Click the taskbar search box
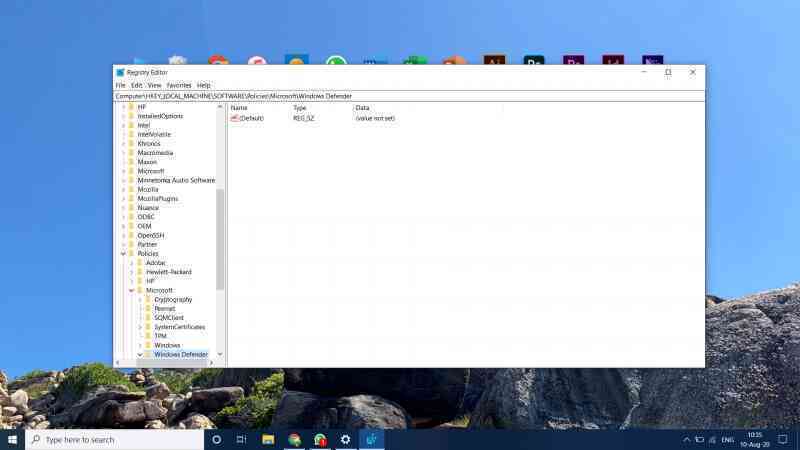 coord(115,439)
